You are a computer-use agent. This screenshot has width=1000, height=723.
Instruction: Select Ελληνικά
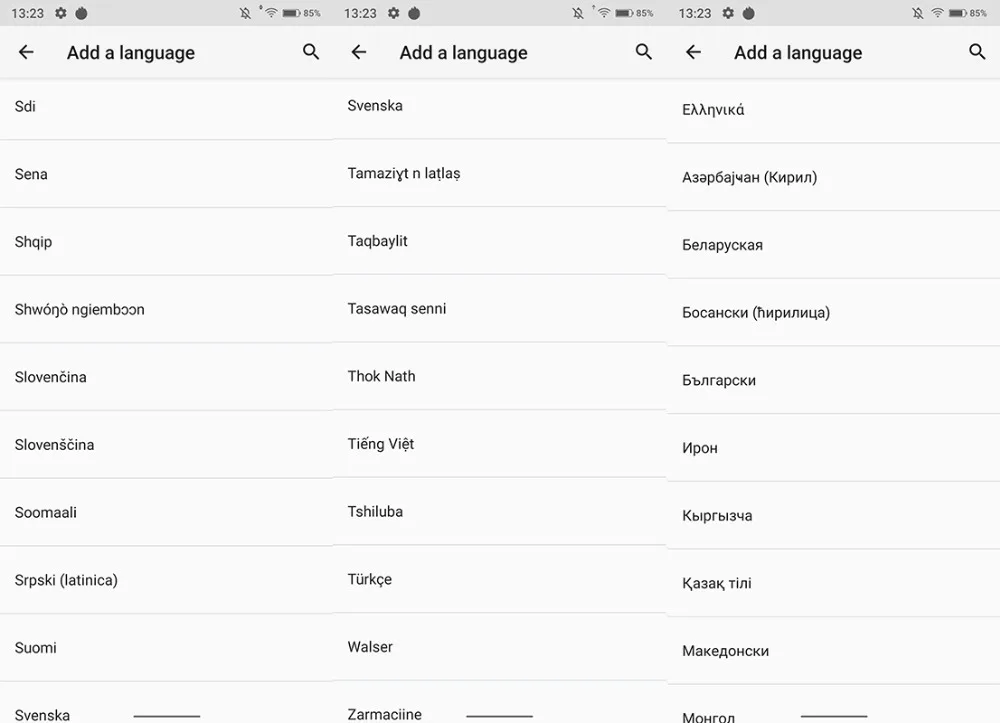[x=833, y=110]
